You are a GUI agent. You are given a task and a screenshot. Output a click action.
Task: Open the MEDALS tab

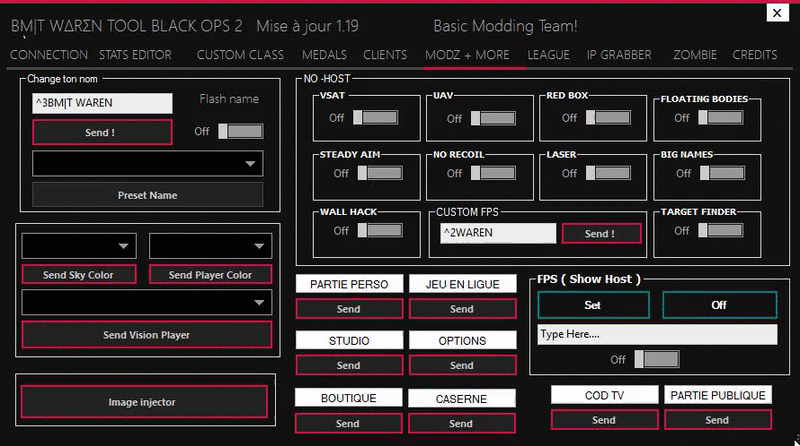pos(324,55)
